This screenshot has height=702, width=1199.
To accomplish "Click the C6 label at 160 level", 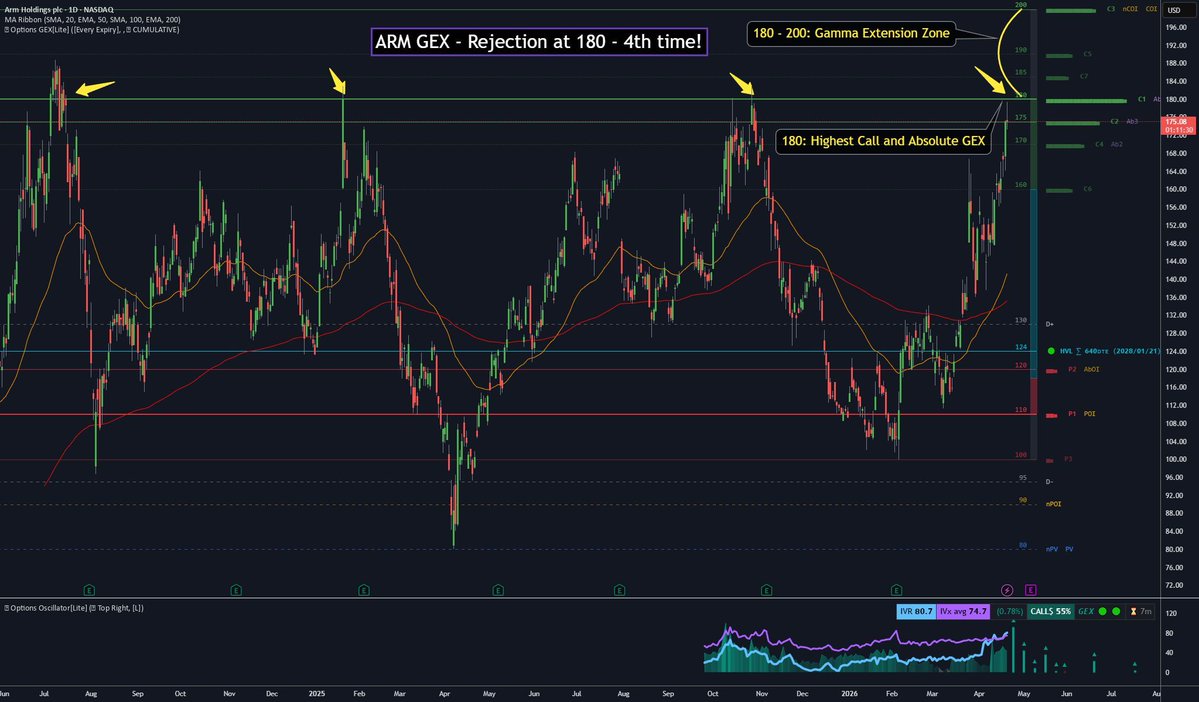I will (1087, 189).
